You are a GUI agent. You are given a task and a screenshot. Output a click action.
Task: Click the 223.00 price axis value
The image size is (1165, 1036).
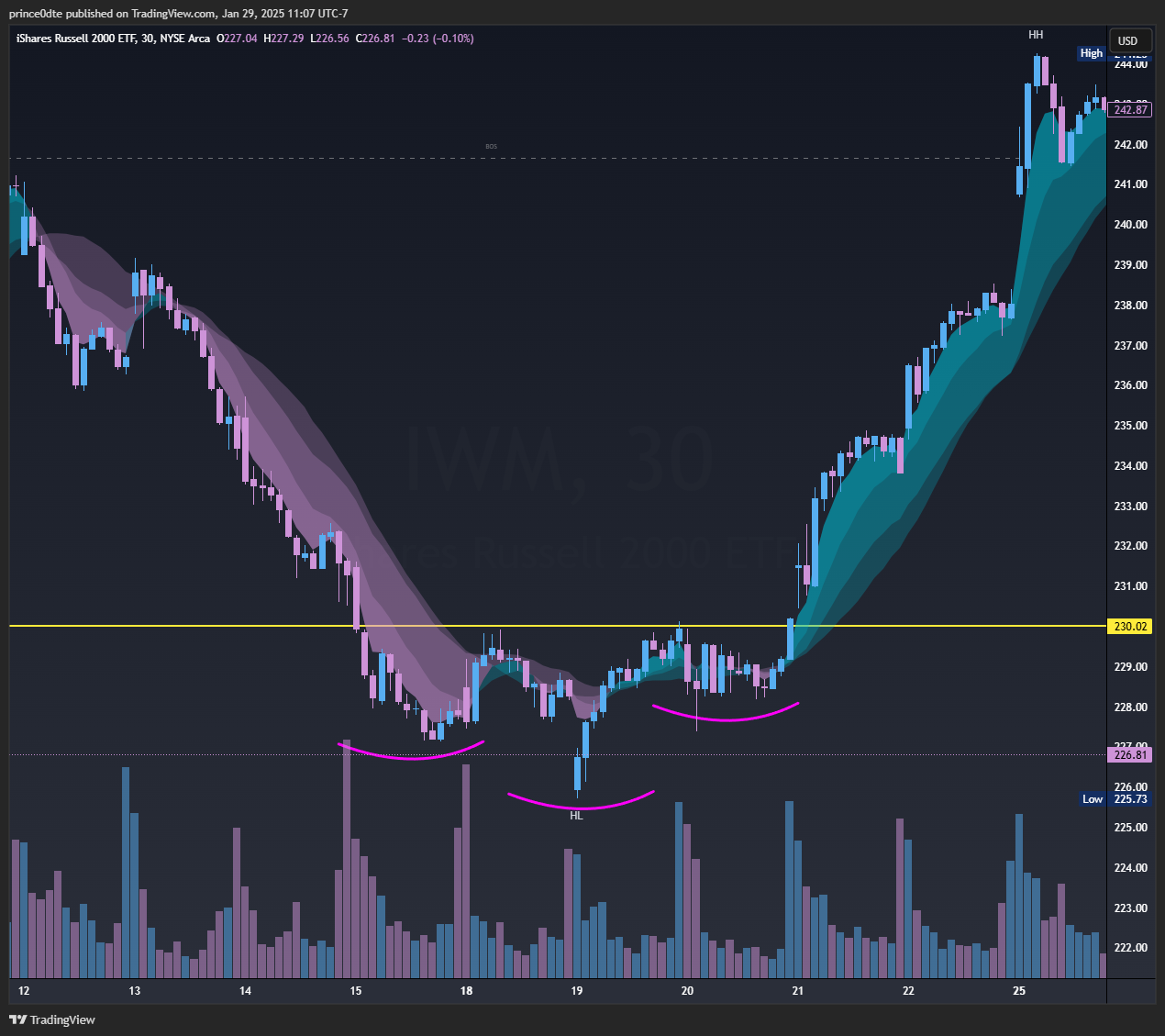click(x=1130, y=908)
